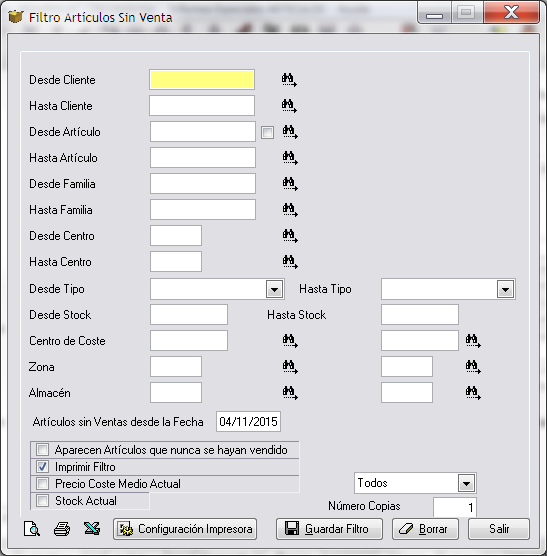Expand the Desde Tipo dropdown
The height and width of the screenshot is (556, 547).
click(x=274, y=289)
